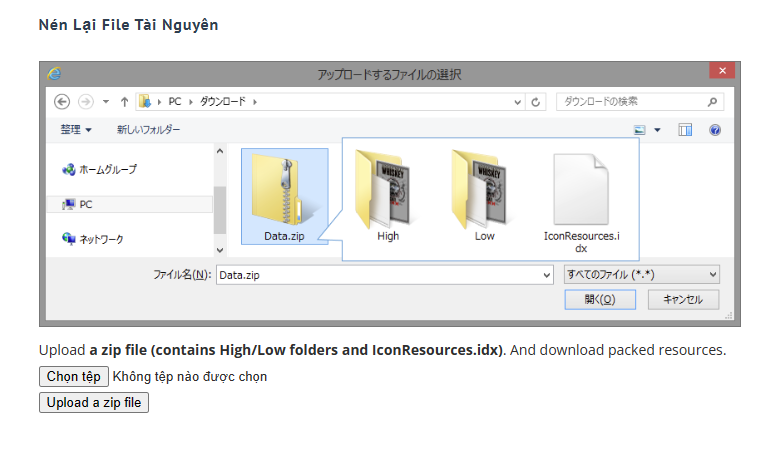Viewport: 764px width, 449px height.
Task: Click the Internet Explorer icon in title bar
Action: (x=55, y=74)
